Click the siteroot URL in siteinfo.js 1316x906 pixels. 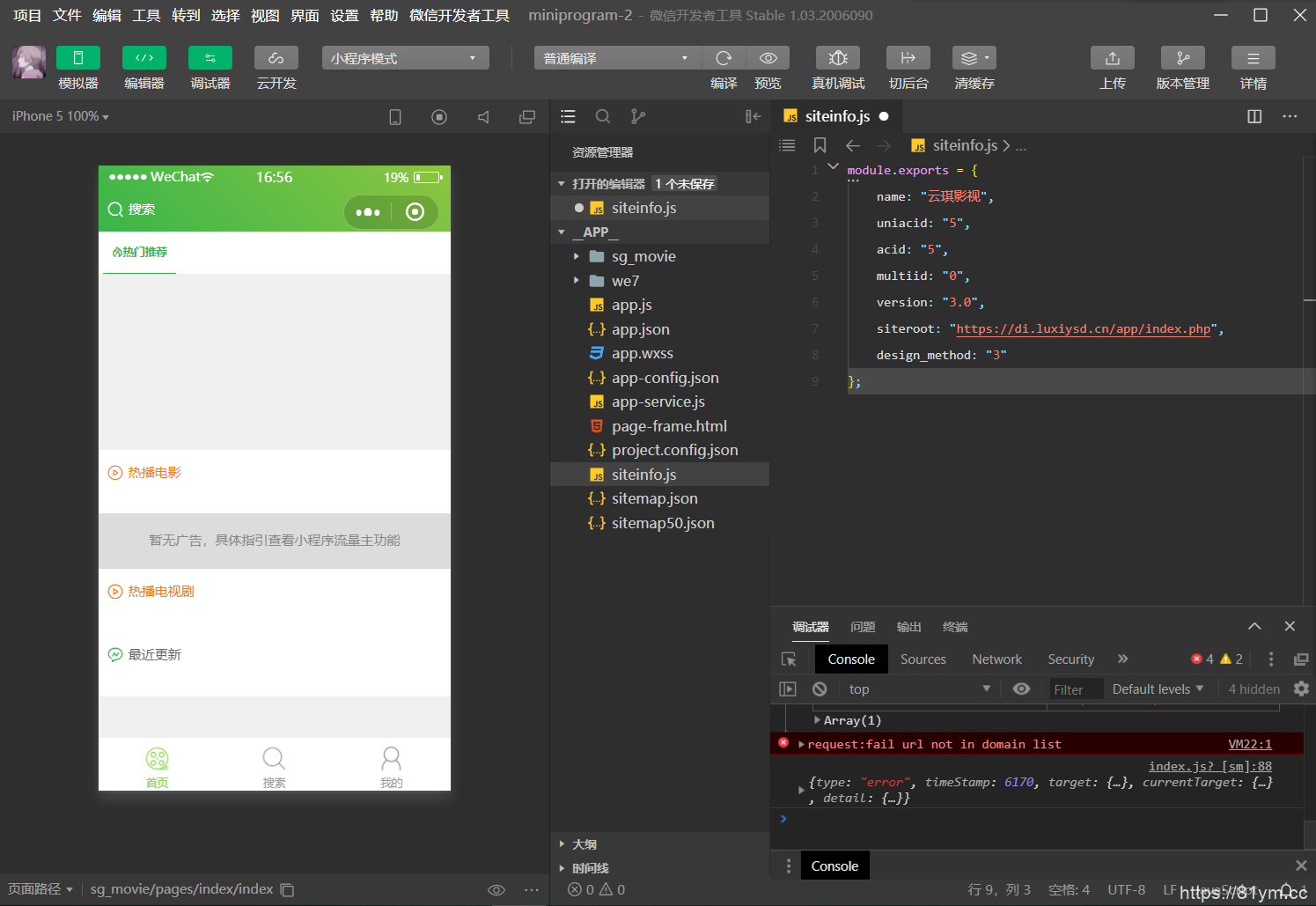click(1084, 328)
